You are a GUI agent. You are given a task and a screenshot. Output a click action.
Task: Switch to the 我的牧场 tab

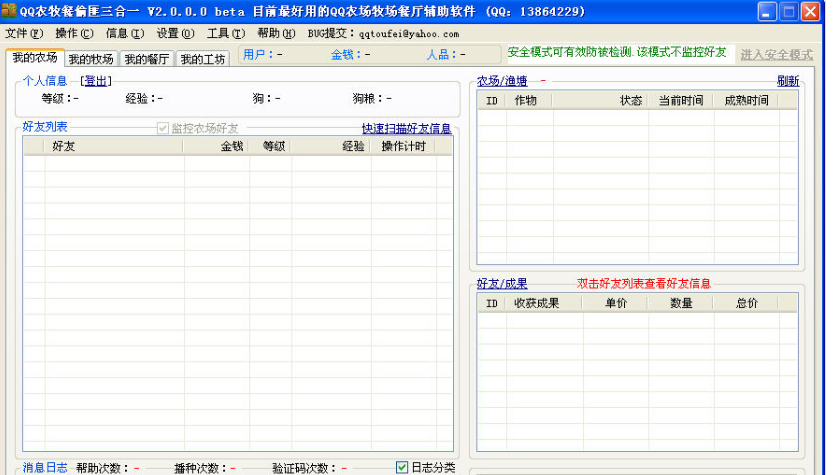pos(91,59)
